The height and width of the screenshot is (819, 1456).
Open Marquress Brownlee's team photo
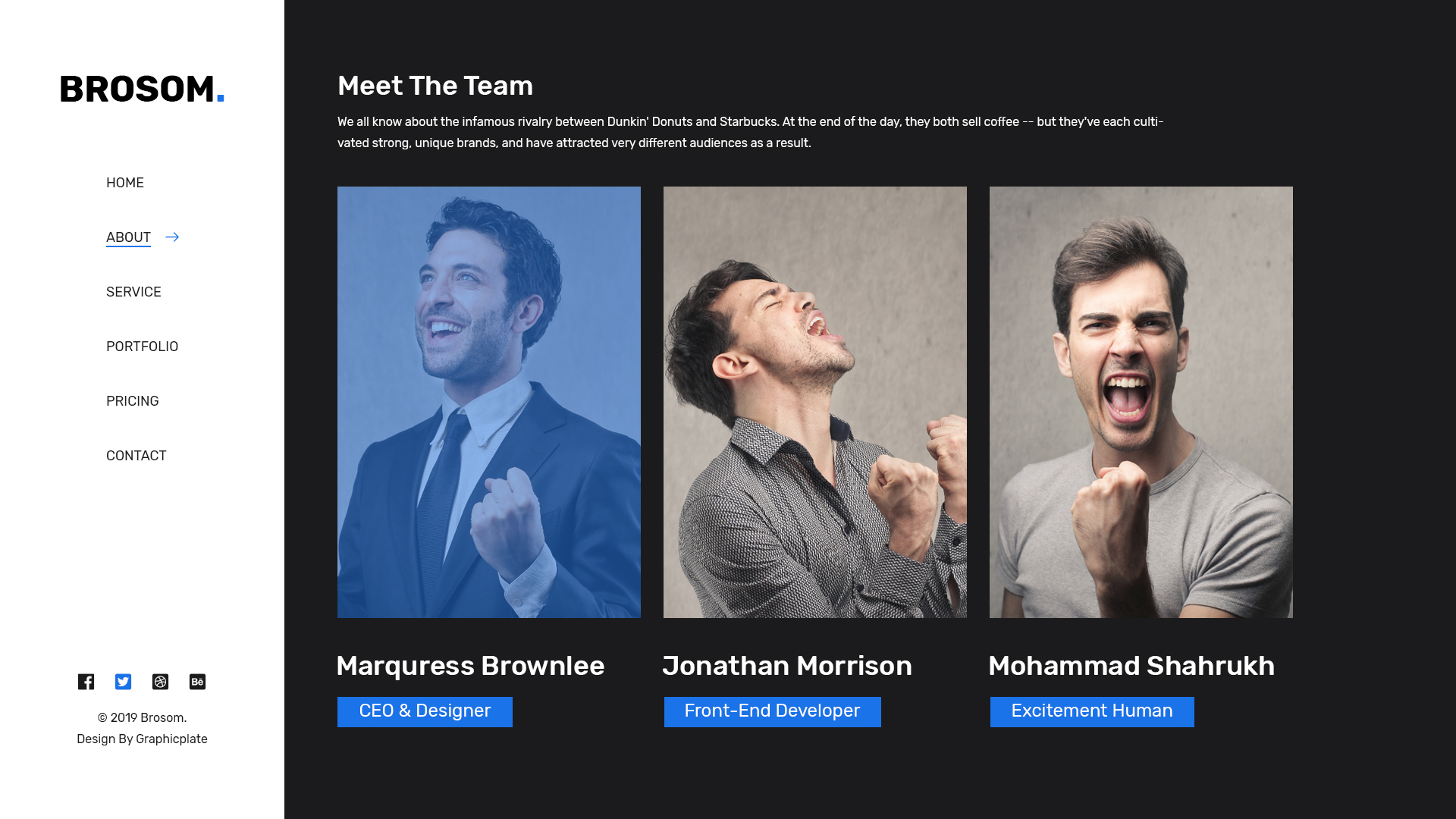tap(489, 402)
